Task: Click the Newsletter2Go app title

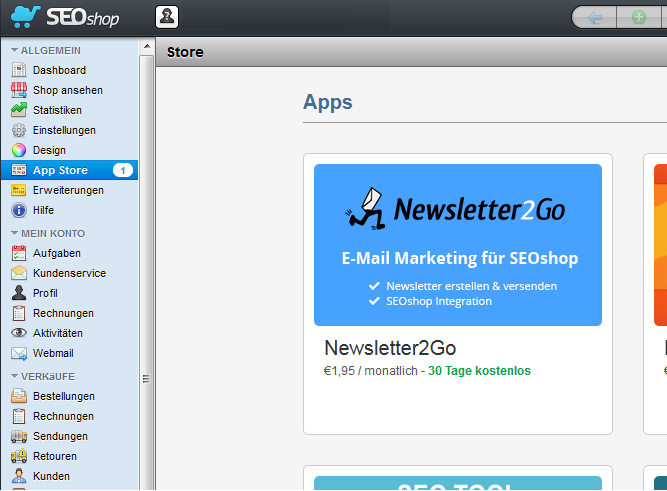Action: (390, 348)
